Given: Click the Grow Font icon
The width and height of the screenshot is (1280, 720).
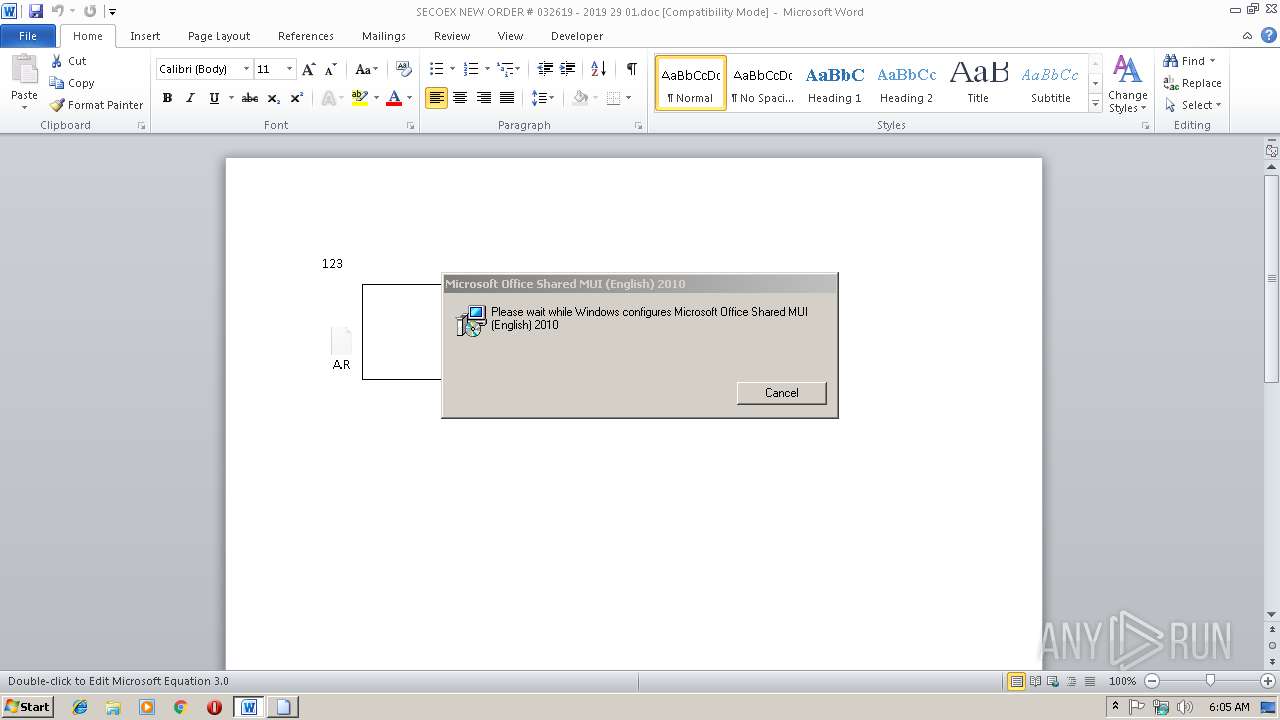Looking at the screenshot, I should click(309, 69).
